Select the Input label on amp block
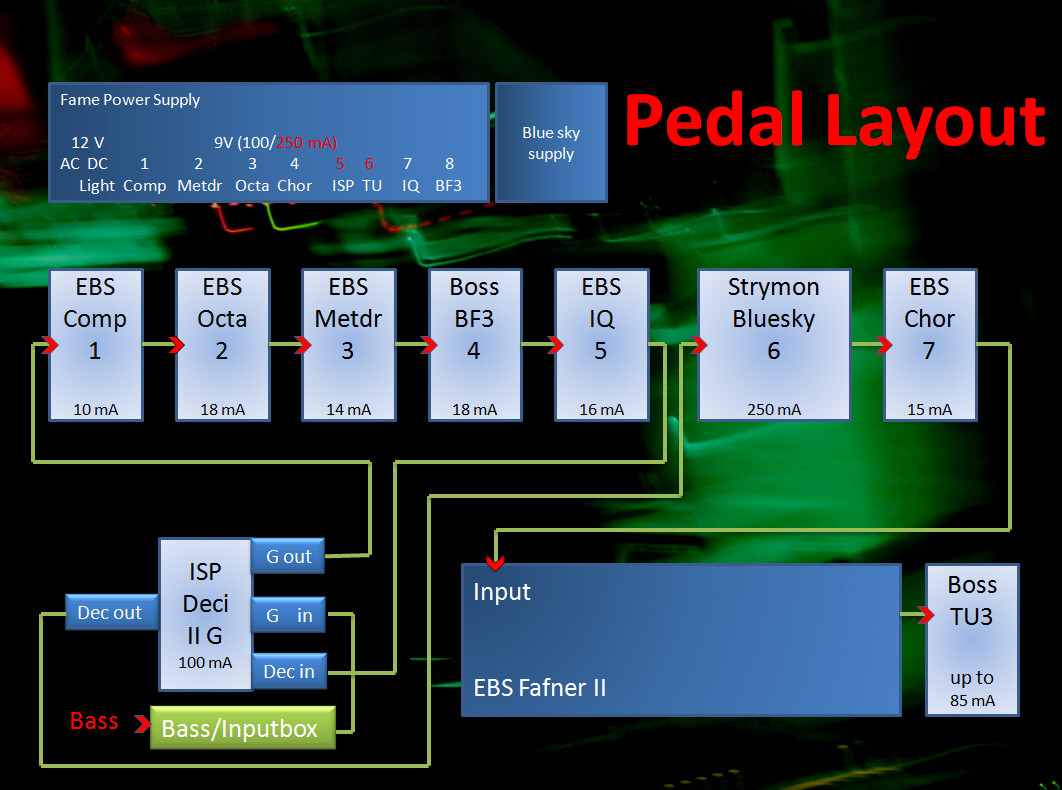The height and width of the screenshot is (790, 1062). click(502, 592)
